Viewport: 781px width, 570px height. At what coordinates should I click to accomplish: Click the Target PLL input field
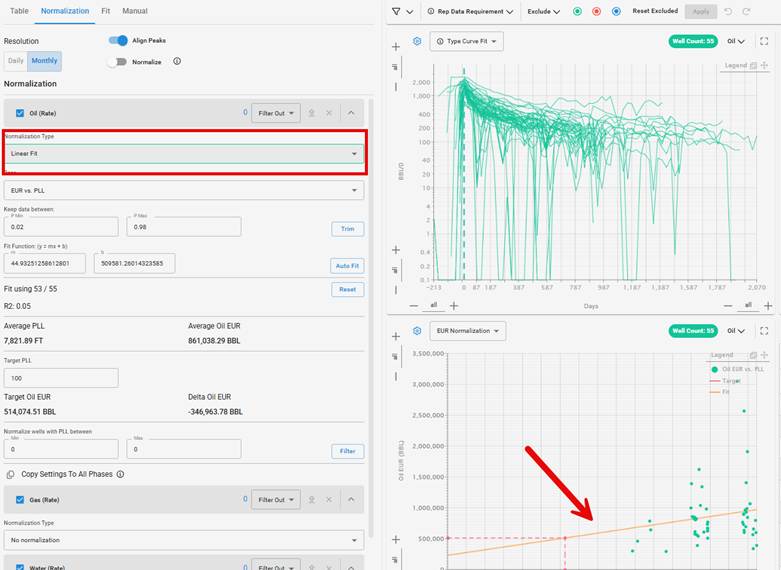61,378
